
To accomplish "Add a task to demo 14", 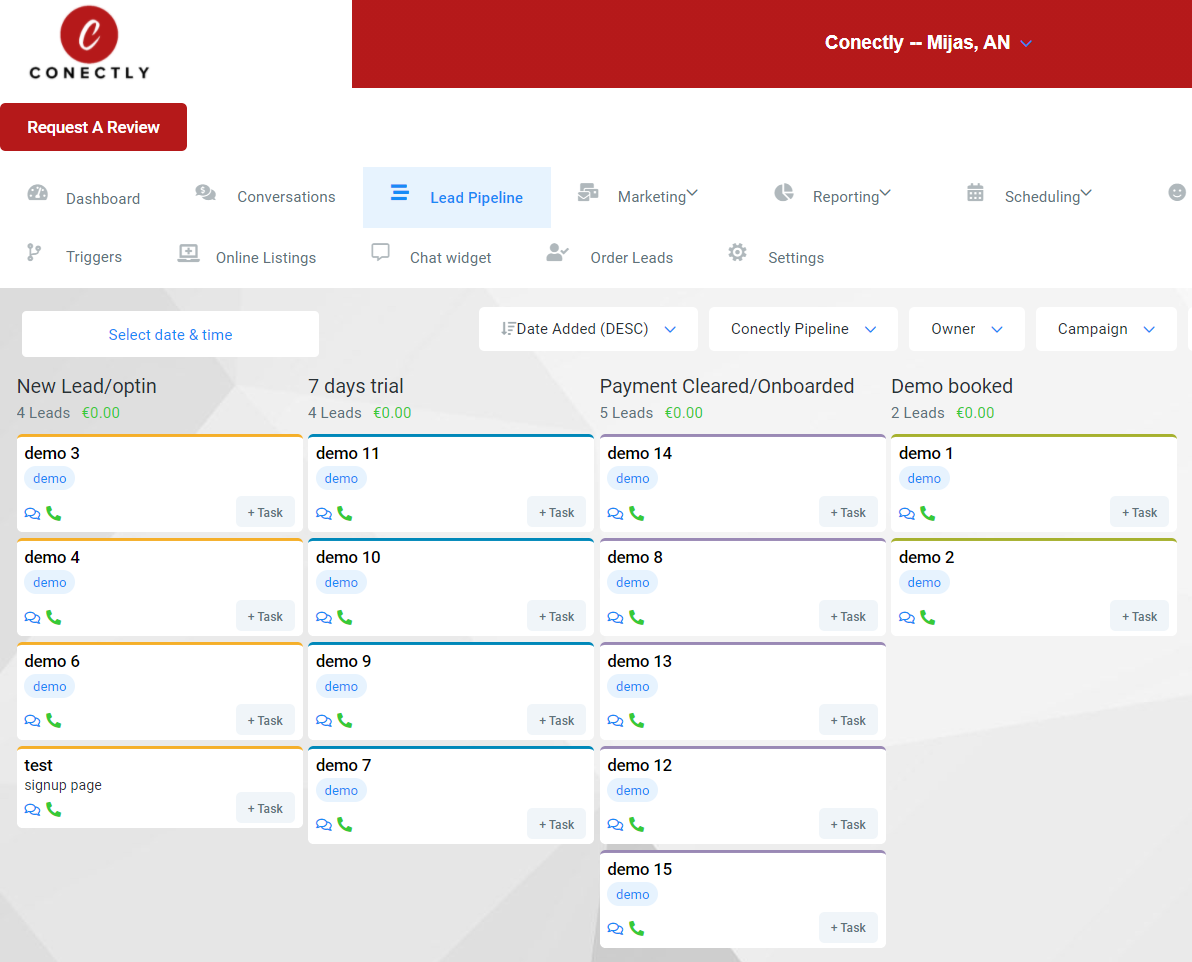I will 848,513.
